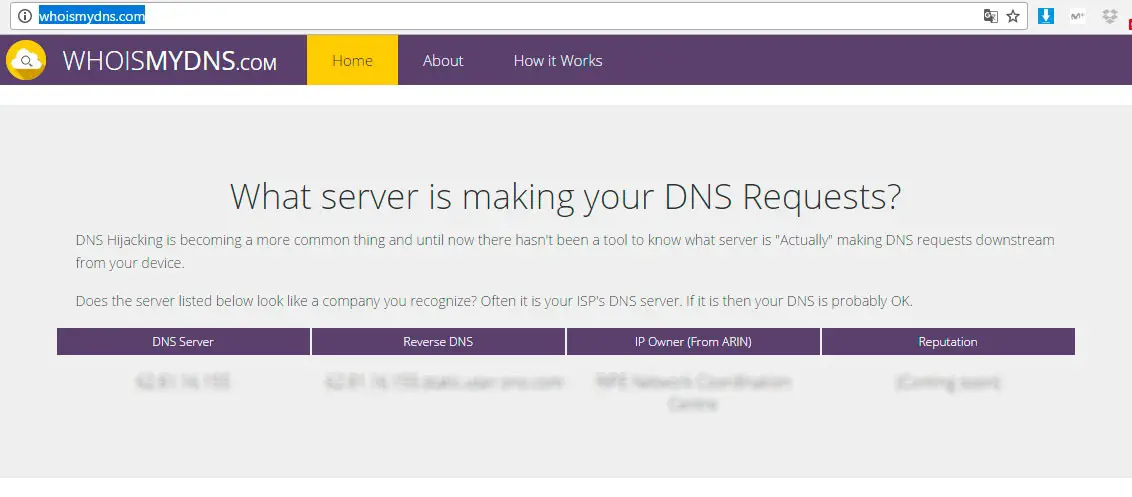The image size is (1132, 497).
Task: Click the blurred DNS server IP value
Action: click(x=183, y=382)
